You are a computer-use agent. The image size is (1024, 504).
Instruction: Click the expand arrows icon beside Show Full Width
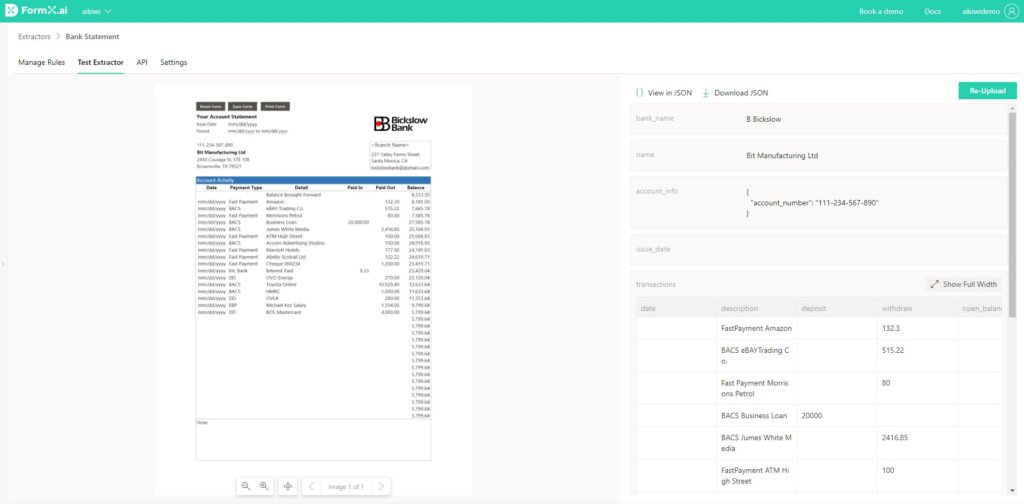[x=935, y=285]
